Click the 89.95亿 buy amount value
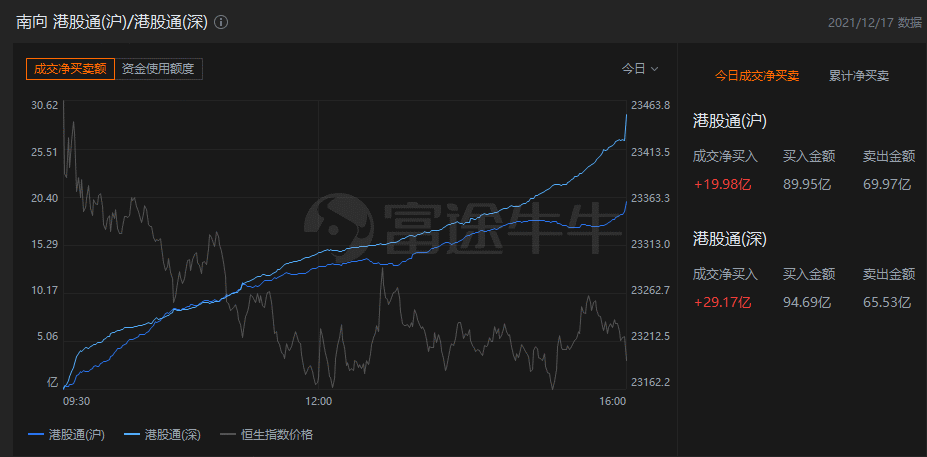Image resolution: width=927 pixels, height=457 pixels. pos(807,184)
